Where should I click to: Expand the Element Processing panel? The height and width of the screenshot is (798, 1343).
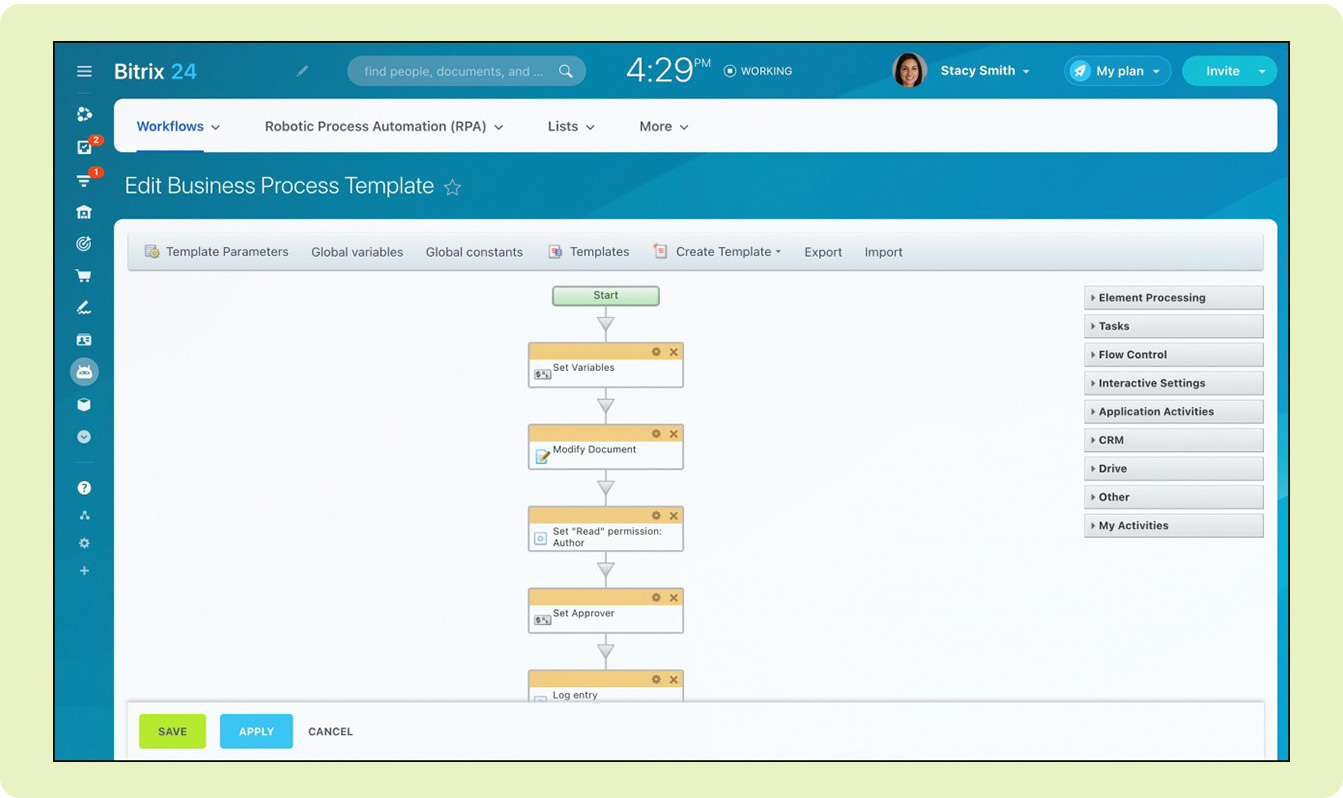(x=1172, y=298)
